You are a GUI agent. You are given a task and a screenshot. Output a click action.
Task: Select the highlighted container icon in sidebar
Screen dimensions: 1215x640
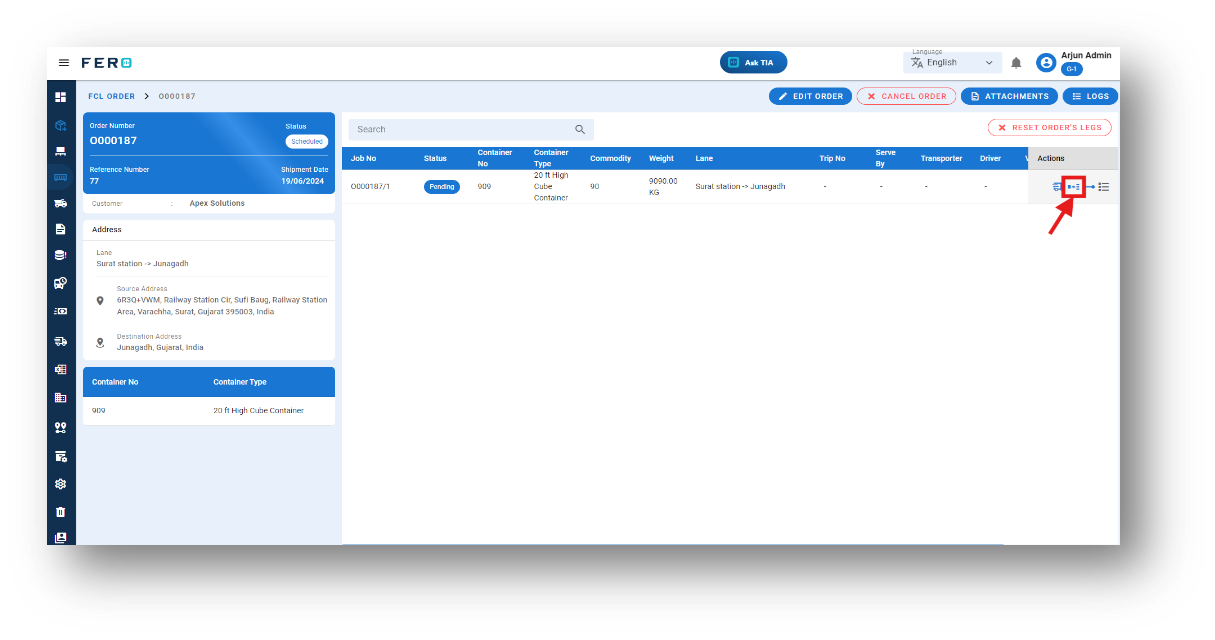pos(61,177)
